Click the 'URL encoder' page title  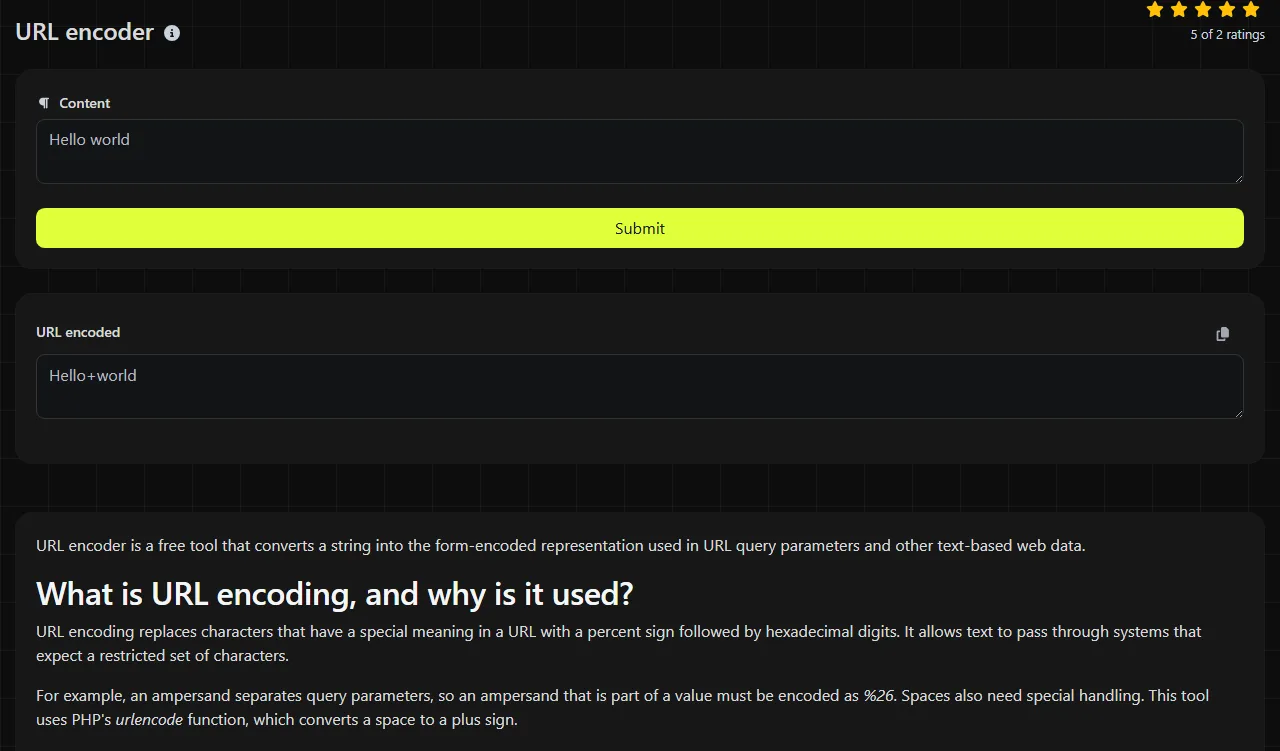[x=85, y=32]
